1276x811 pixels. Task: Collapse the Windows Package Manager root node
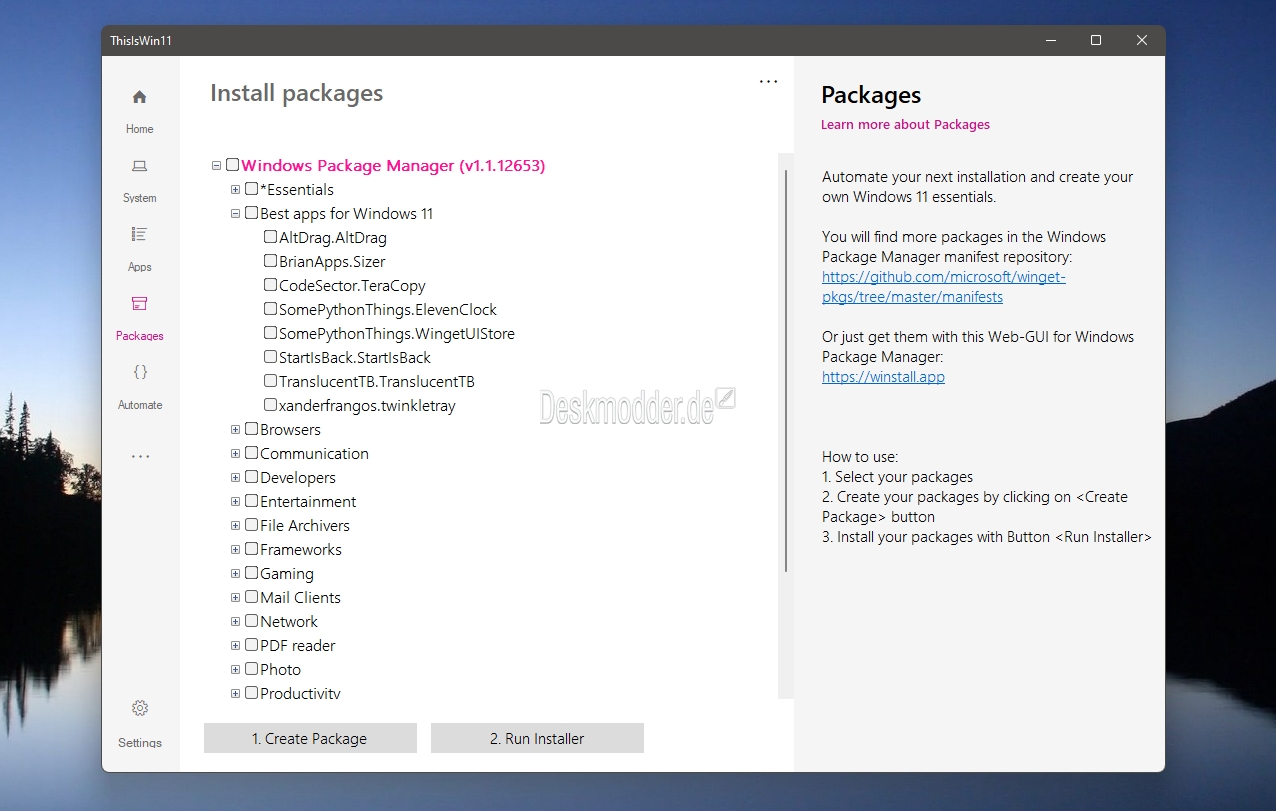pos(216,165)
